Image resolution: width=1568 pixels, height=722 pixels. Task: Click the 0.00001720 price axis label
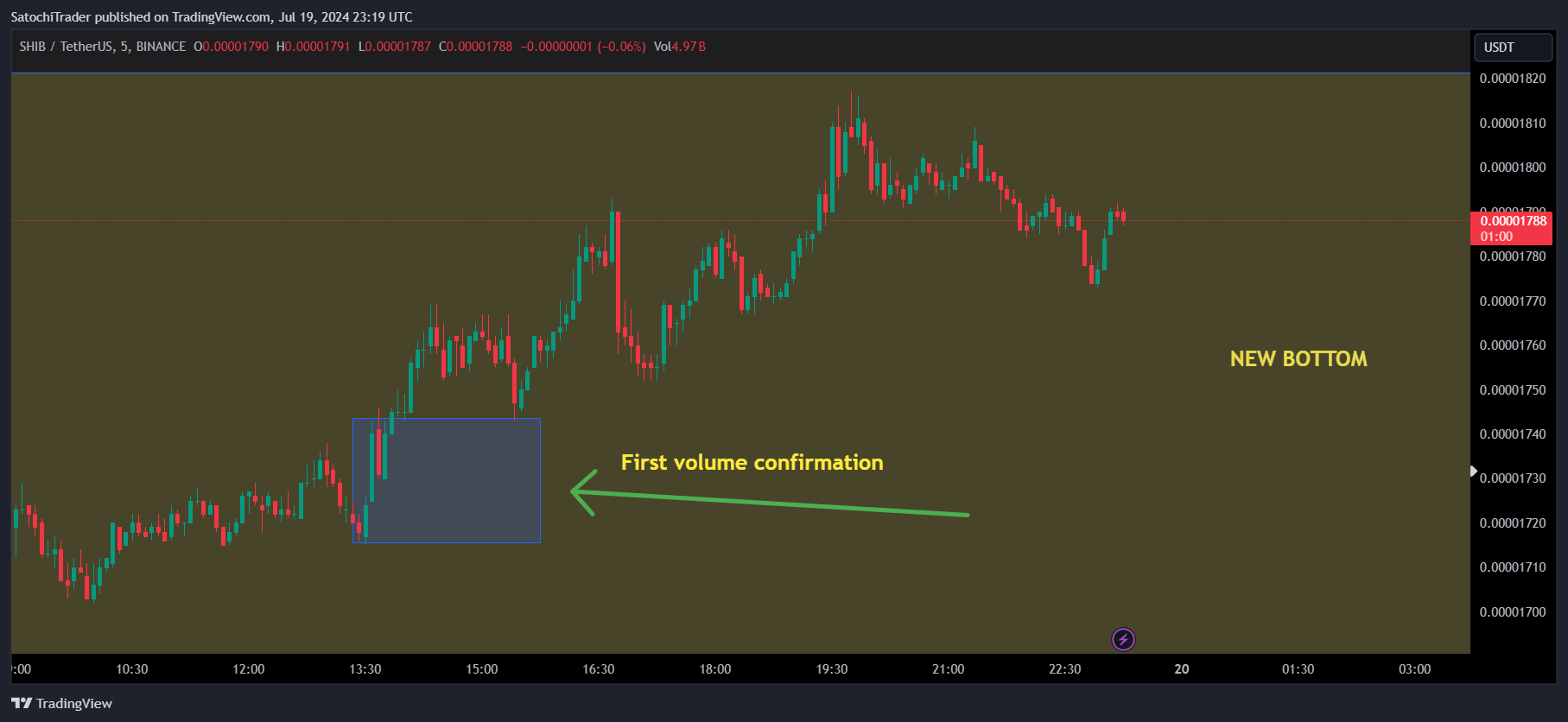[1513, 523]
